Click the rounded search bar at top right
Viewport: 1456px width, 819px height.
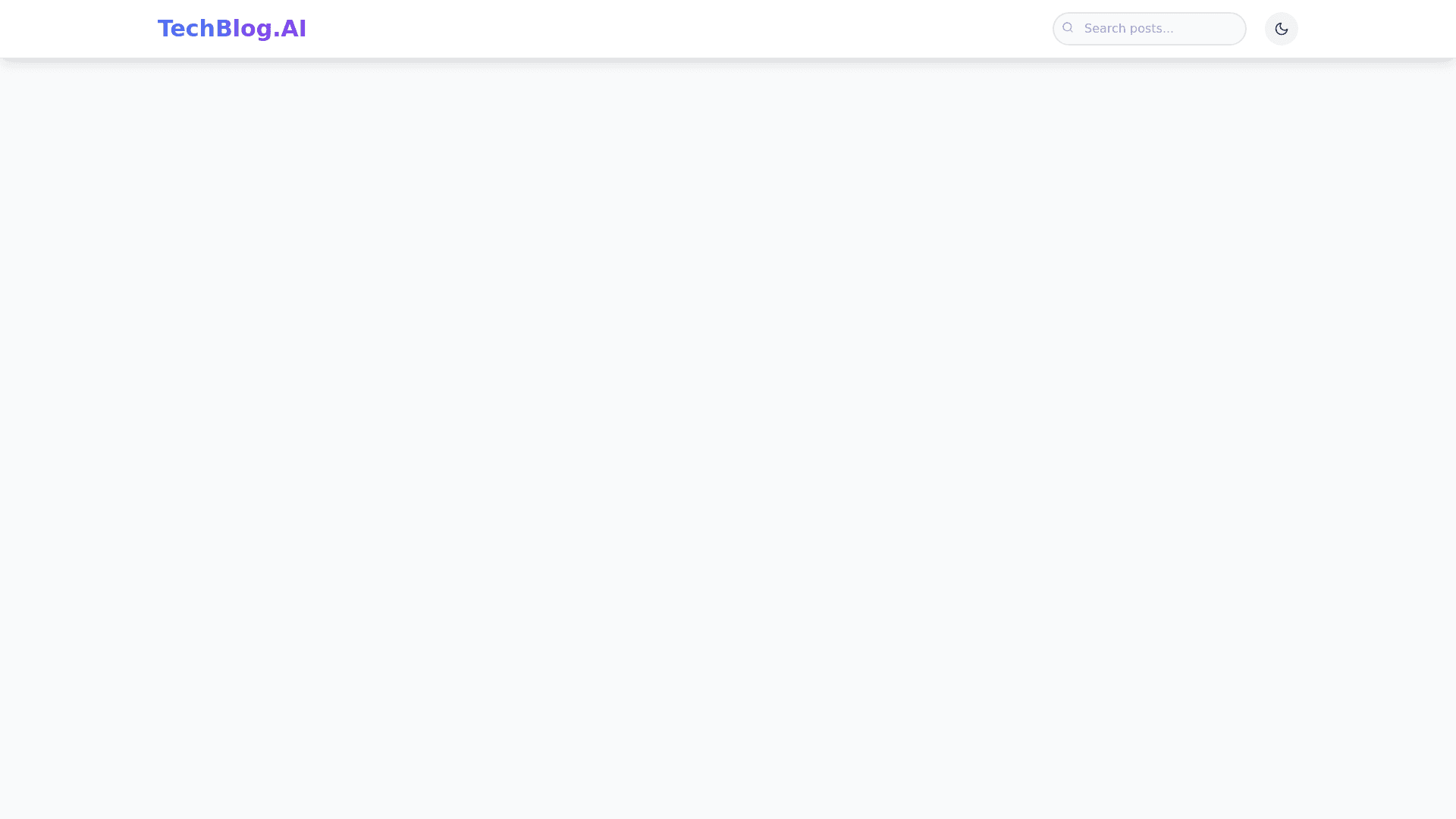pyautogui.click(x=1149, y=29)
